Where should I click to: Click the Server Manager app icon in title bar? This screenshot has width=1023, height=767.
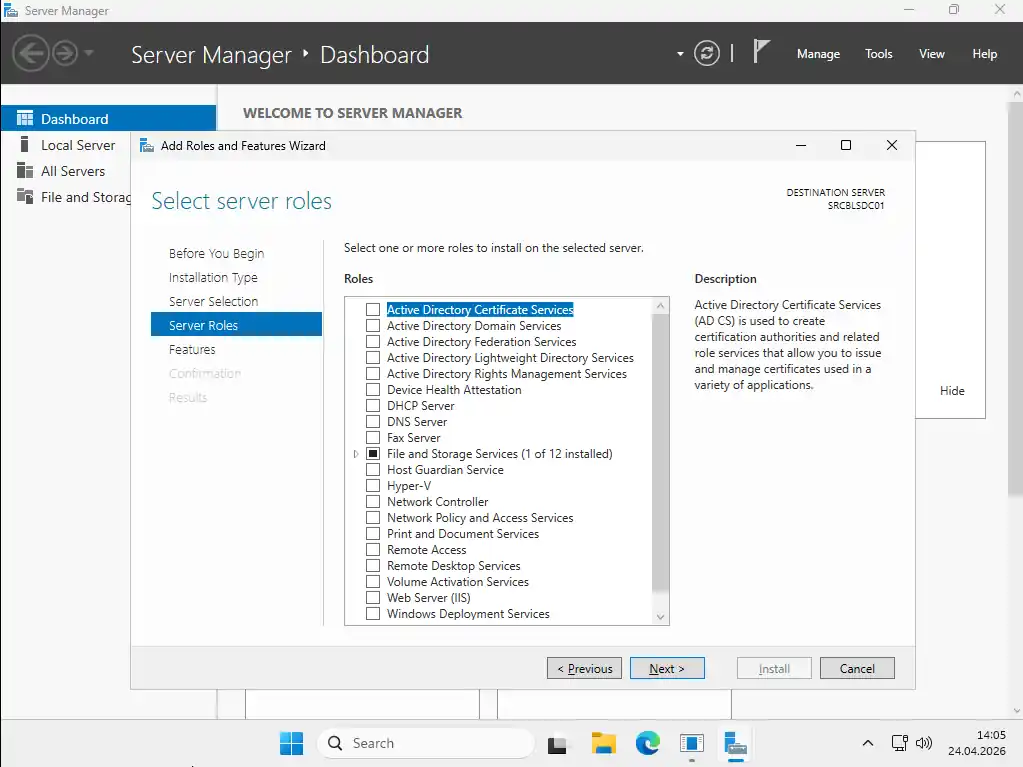point(10,10)
